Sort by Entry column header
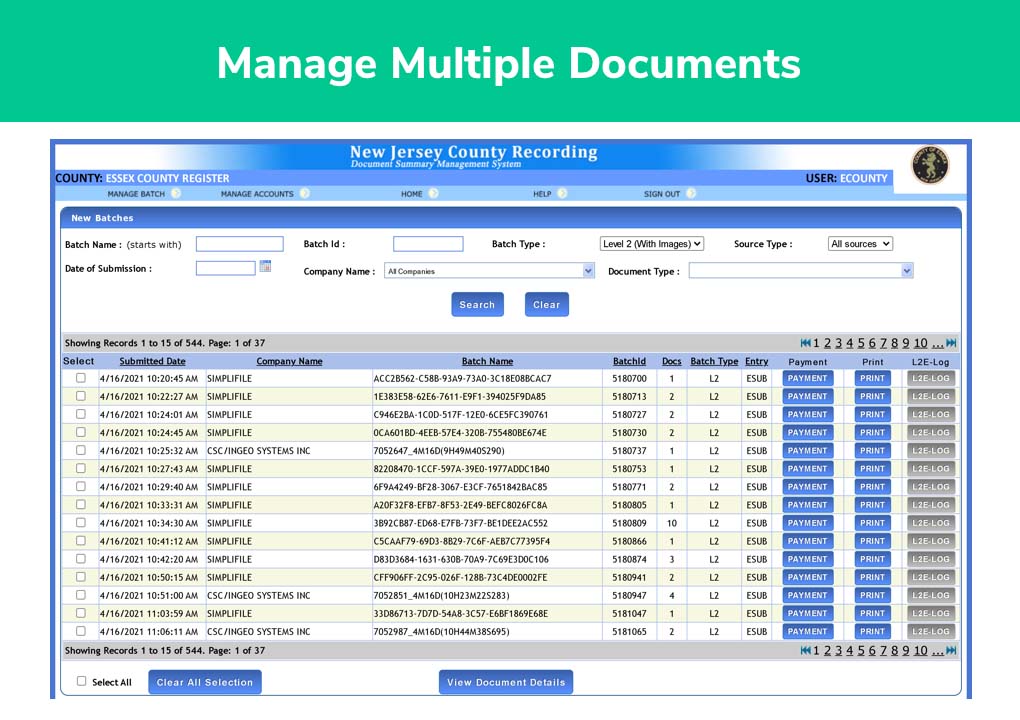1020x720 pixels. (x=757, y=361)
